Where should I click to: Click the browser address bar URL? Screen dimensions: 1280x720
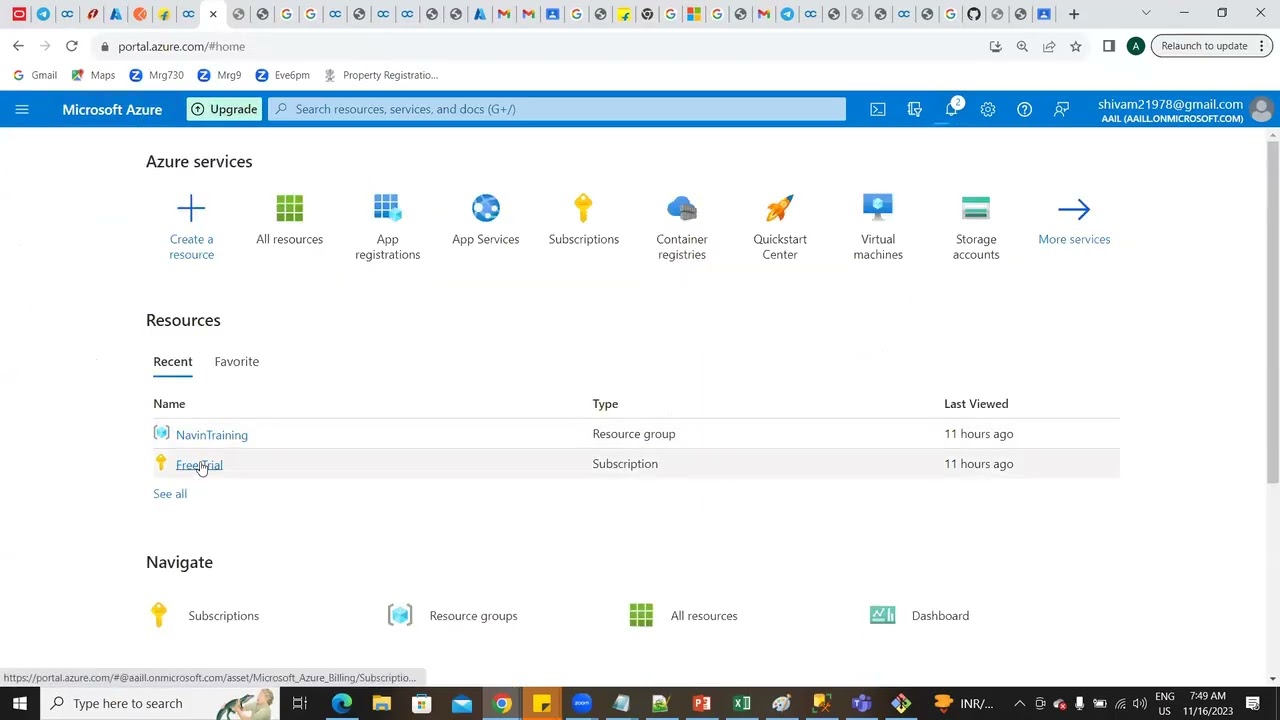[x=181, y=46]
